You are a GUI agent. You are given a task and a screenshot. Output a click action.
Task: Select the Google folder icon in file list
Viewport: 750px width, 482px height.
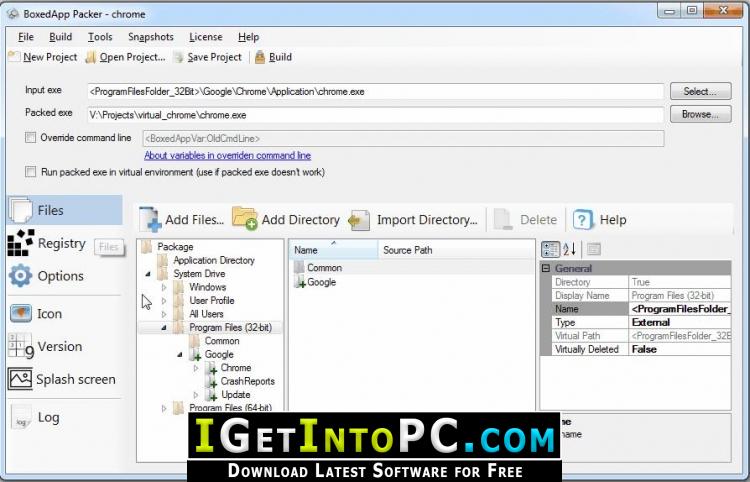click(x=300, y=282)
